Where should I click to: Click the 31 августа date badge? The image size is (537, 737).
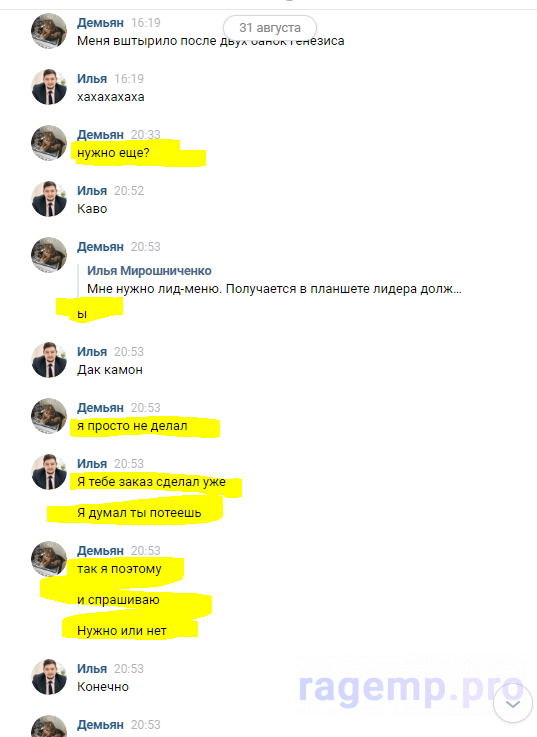click(270, 28)
